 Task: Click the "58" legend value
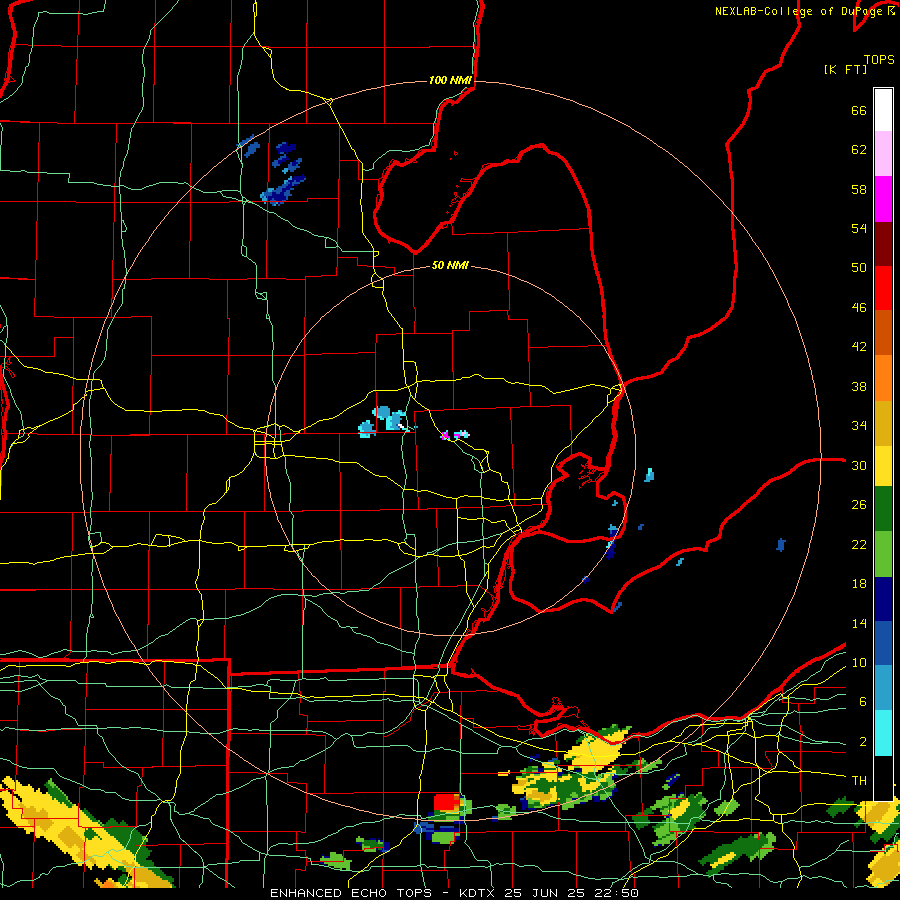(859, 189)
